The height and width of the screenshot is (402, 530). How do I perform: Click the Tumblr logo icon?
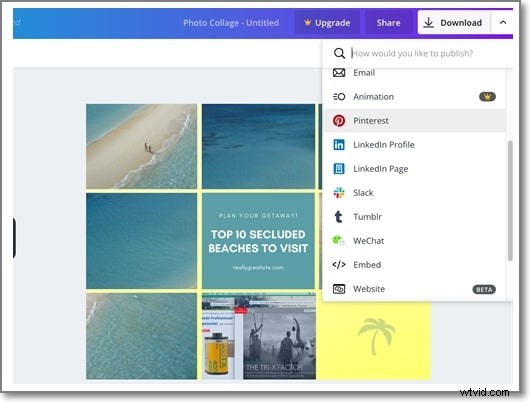click(338, 217)
